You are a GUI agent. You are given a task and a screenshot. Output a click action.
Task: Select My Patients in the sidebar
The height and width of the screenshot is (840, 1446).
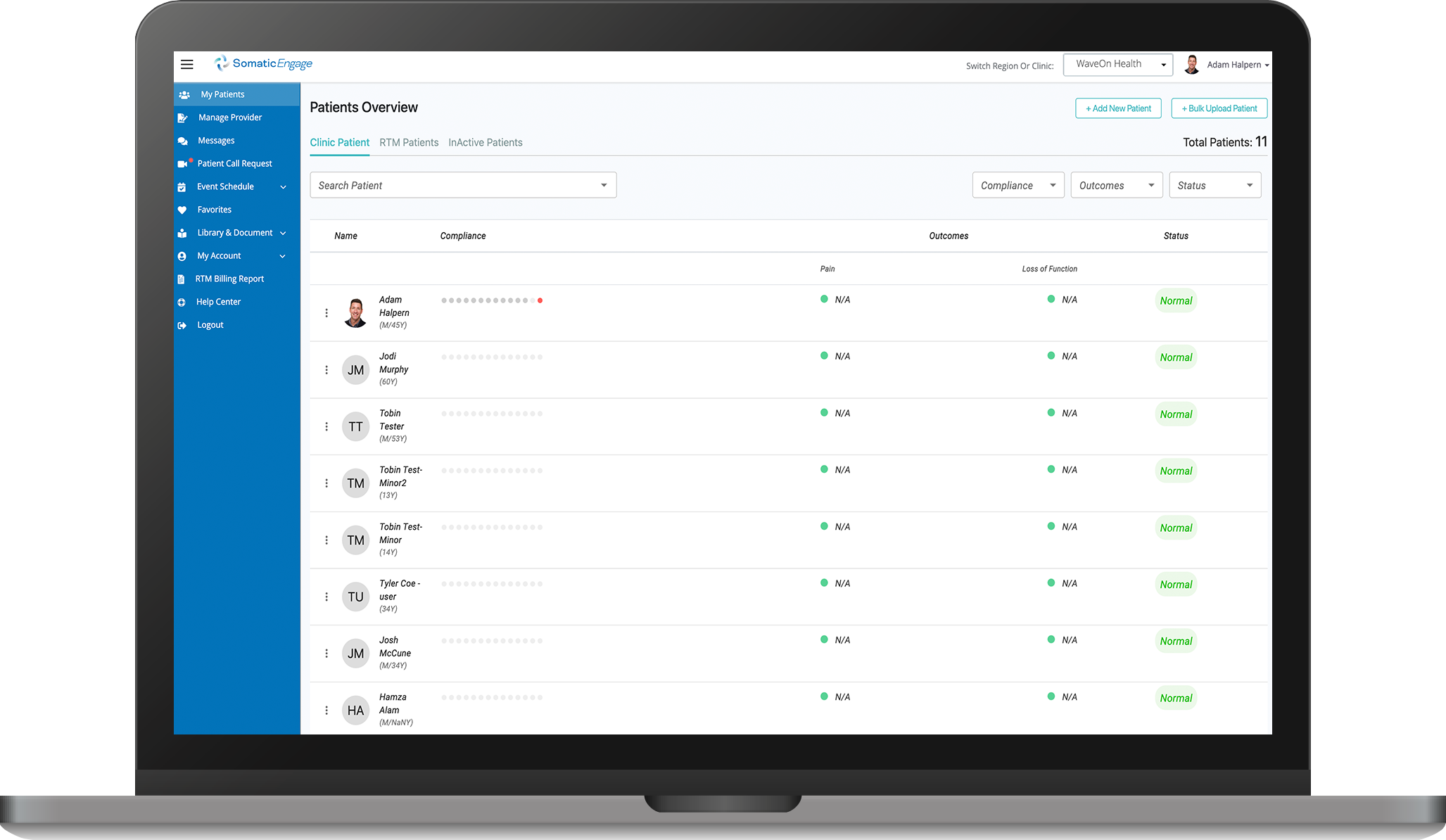pos(237,94)
